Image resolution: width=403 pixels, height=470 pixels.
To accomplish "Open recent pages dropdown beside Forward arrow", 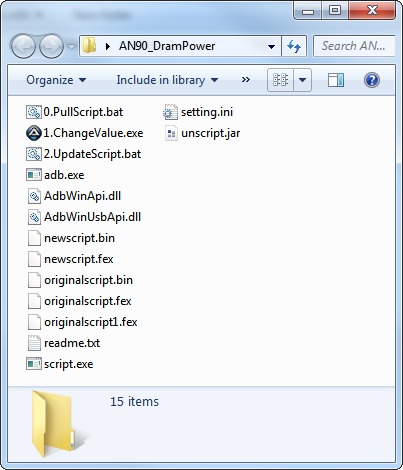I will [71, 46].
